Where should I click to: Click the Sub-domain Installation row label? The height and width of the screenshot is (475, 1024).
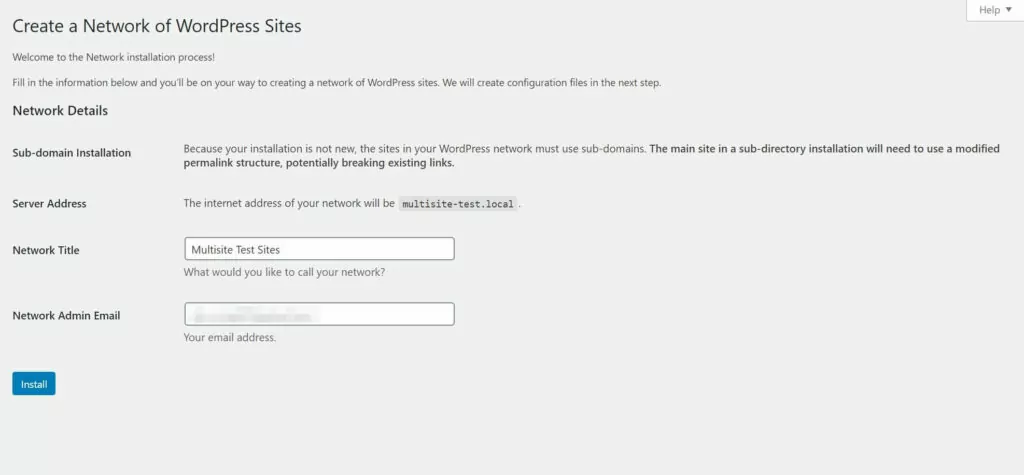72,153
